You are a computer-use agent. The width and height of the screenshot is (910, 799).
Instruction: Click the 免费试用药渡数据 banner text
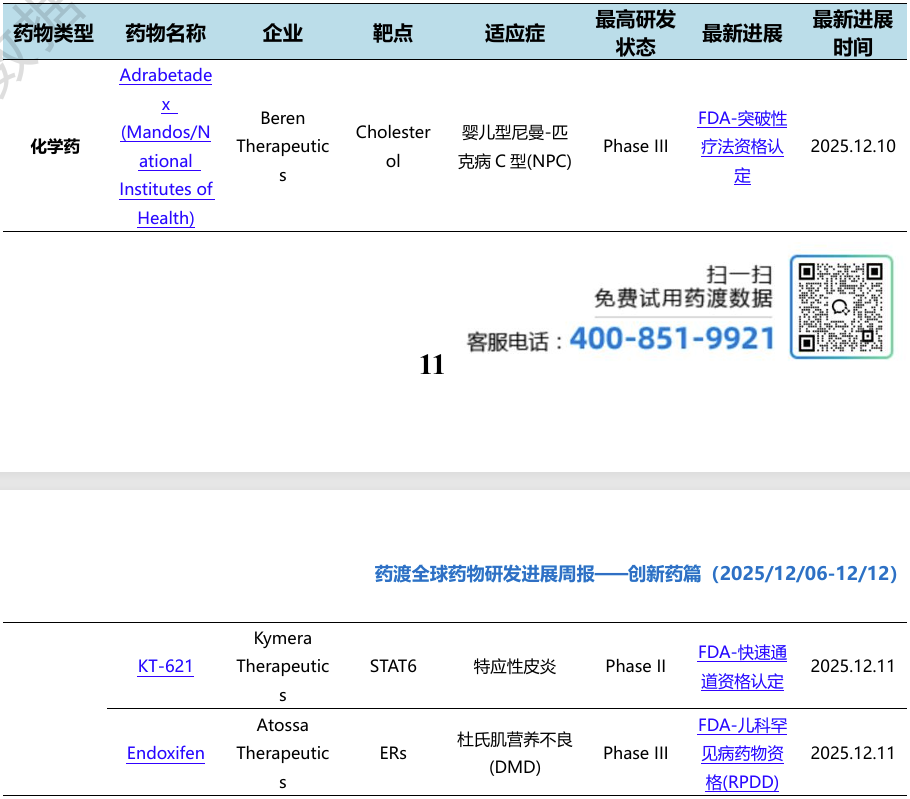click(683, 298)
